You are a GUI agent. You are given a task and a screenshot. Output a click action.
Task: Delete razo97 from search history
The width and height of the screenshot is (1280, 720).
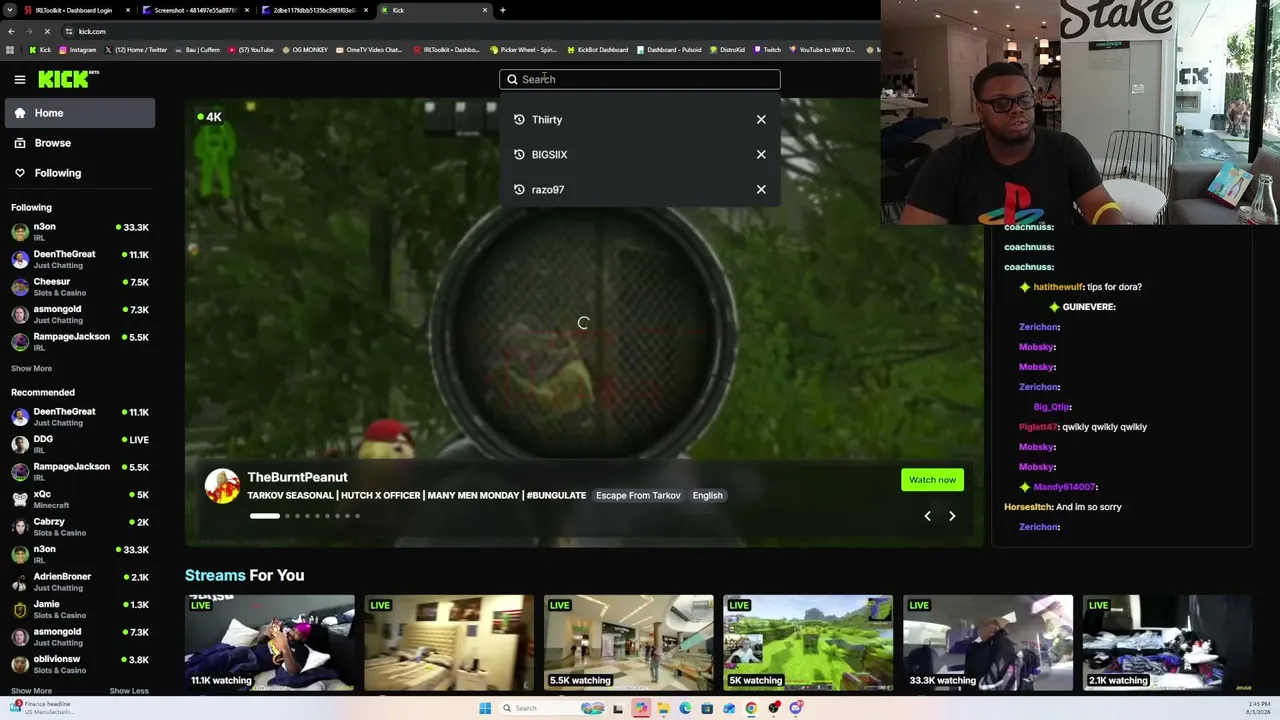click(x=761, y=190)
